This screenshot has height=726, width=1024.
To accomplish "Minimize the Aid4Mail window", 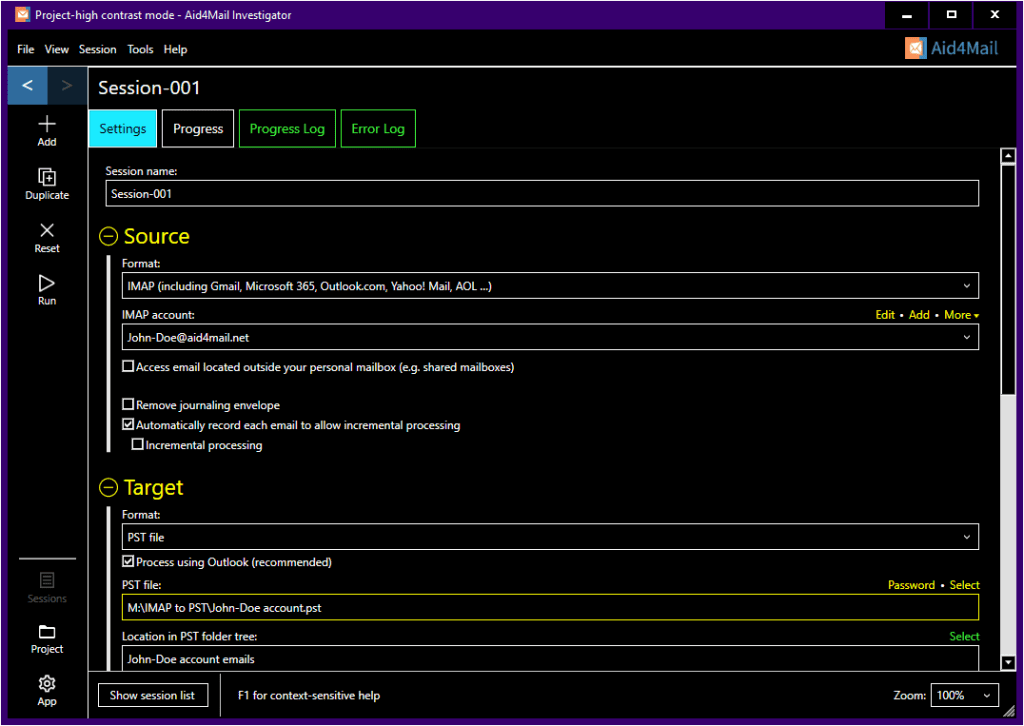I will [906, 14].
